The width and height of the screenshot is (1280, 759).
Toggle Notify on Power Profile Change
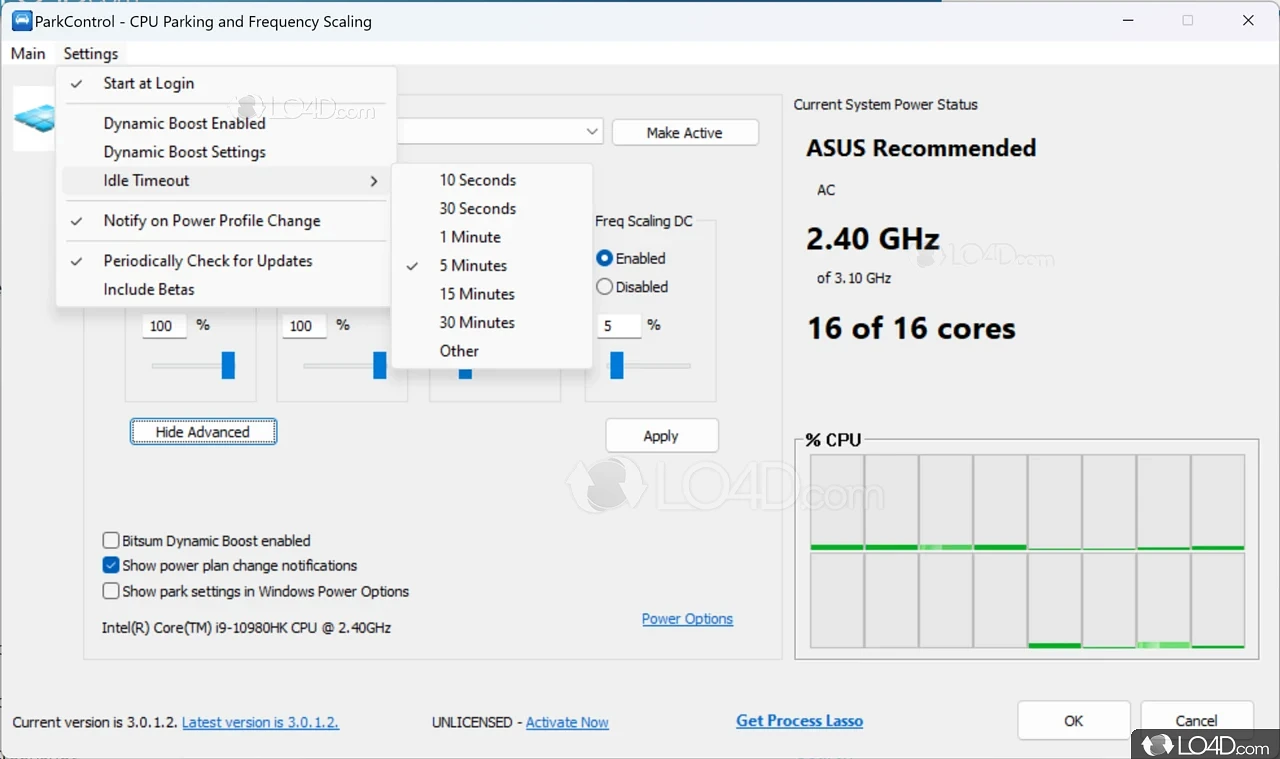coord(226,221)
